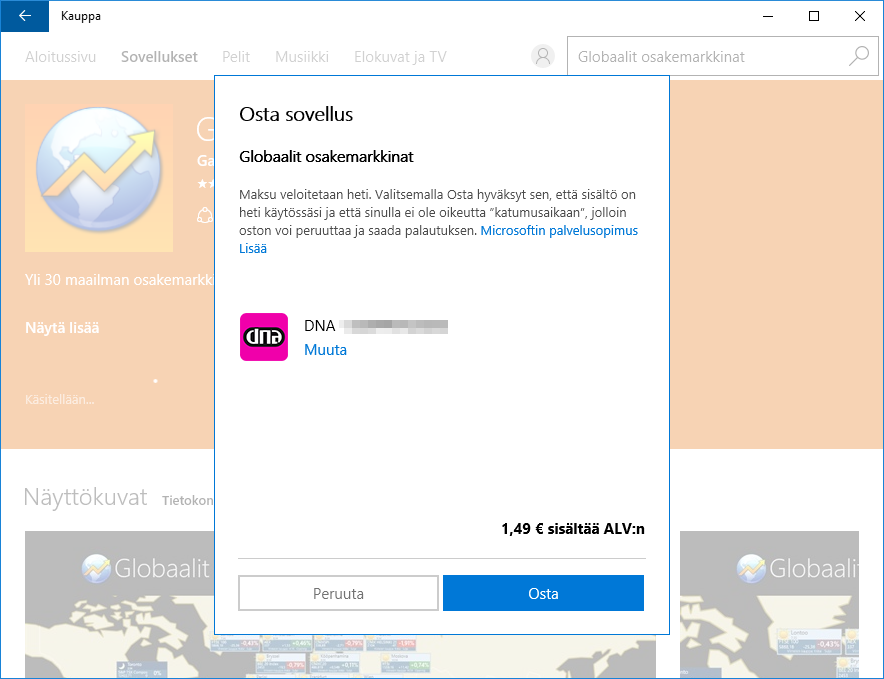Close the Kauppa window
The image size is (884, 679).
click(859, 16)
